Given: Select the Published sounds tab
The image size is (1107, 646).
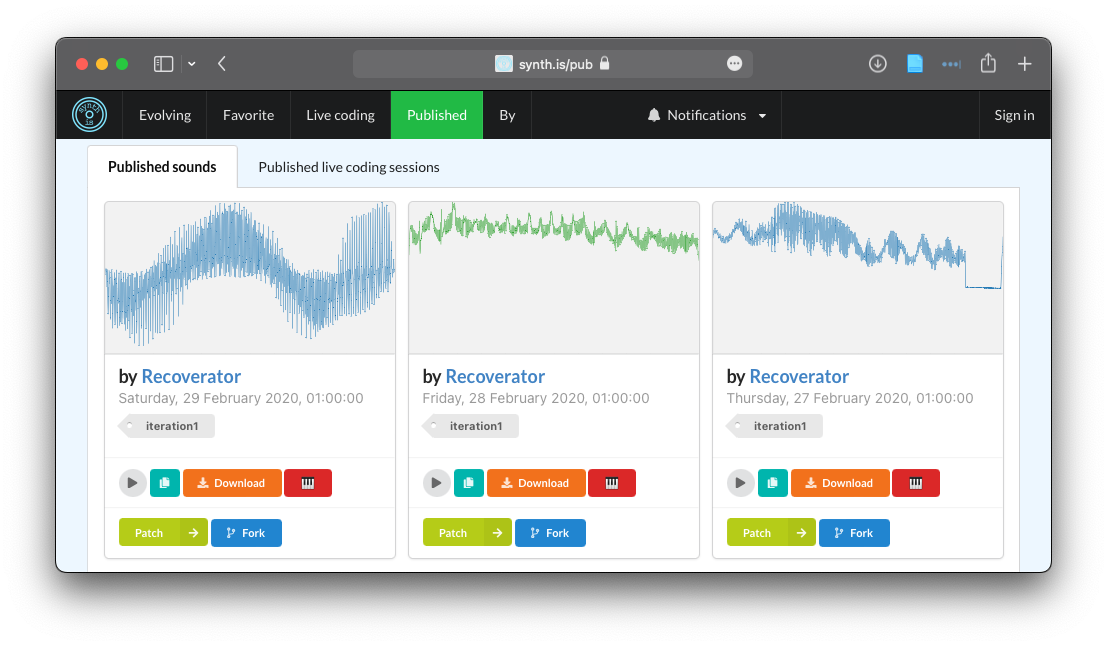Looking at the screenshot, I should pos(162,167).
